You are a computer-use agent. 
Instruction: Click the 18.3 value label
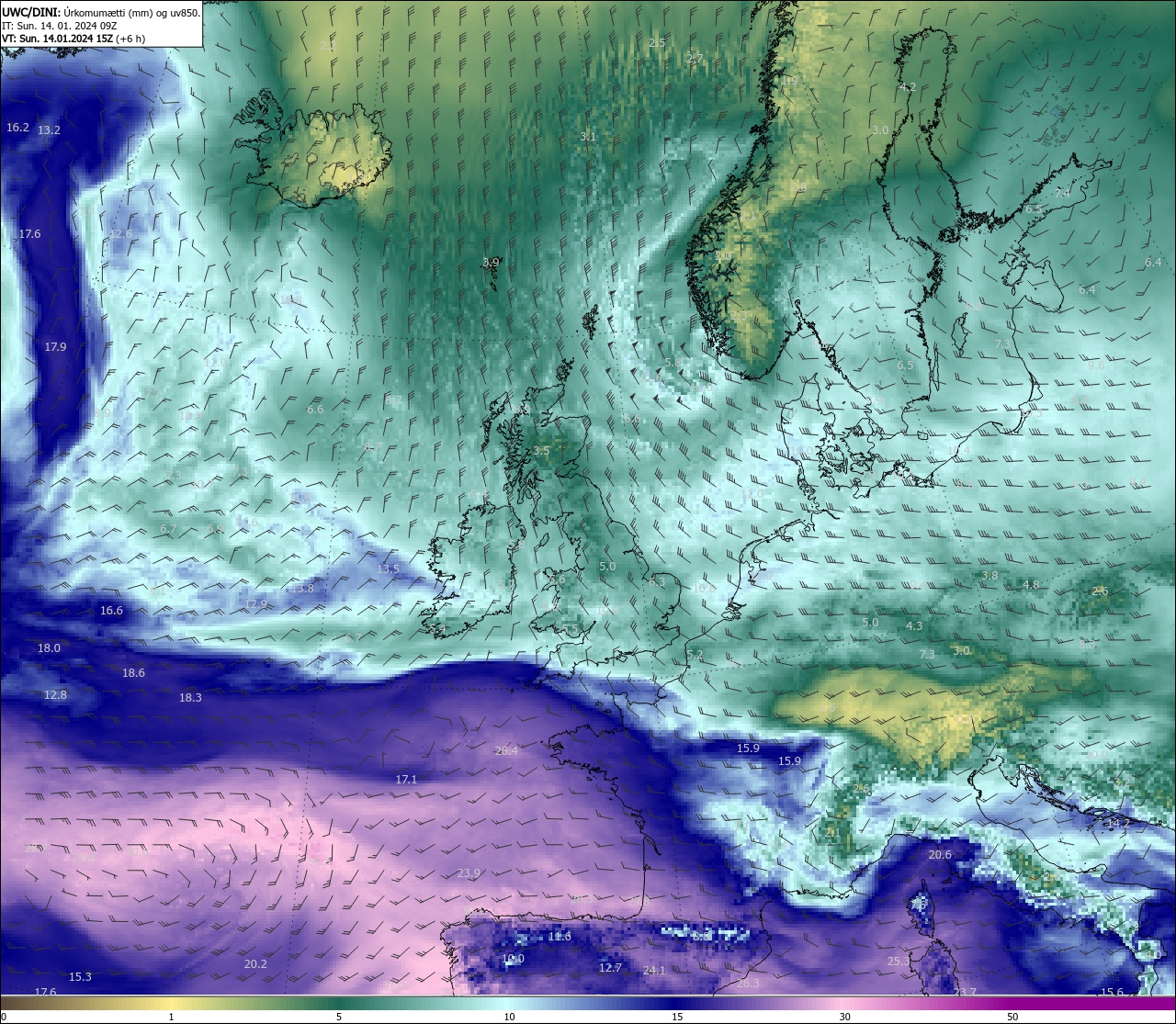[x=190, y=698]
